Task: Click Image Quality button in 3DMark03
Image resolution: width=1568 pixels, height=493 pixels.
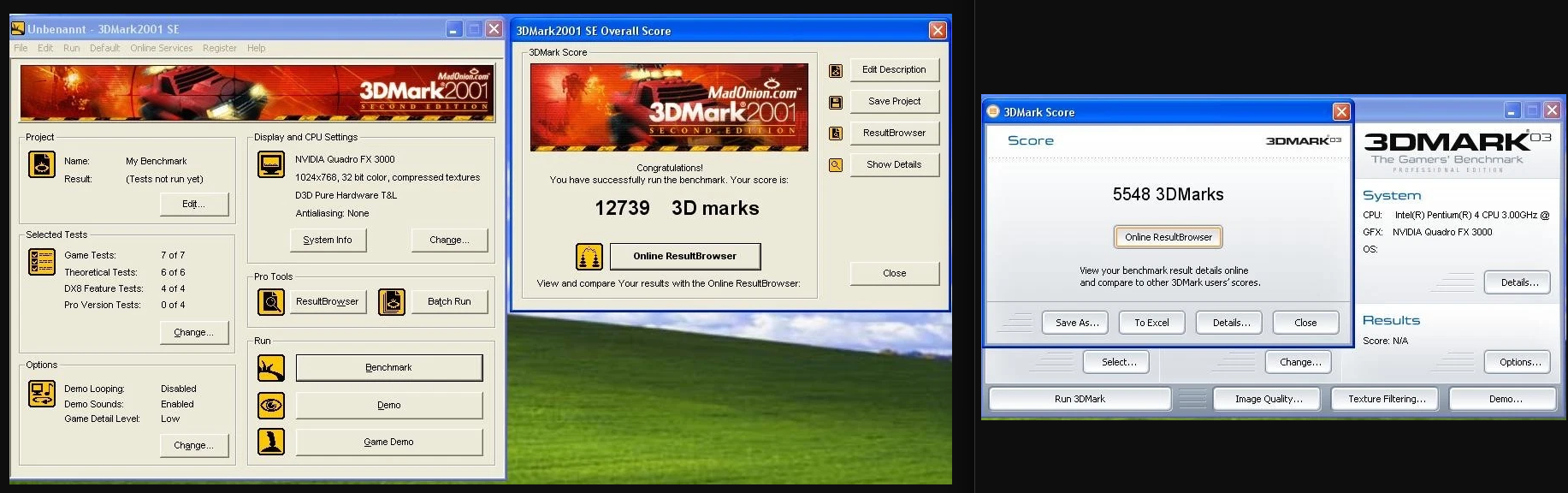Action: pyautogui.click(x=1268, y=399)
